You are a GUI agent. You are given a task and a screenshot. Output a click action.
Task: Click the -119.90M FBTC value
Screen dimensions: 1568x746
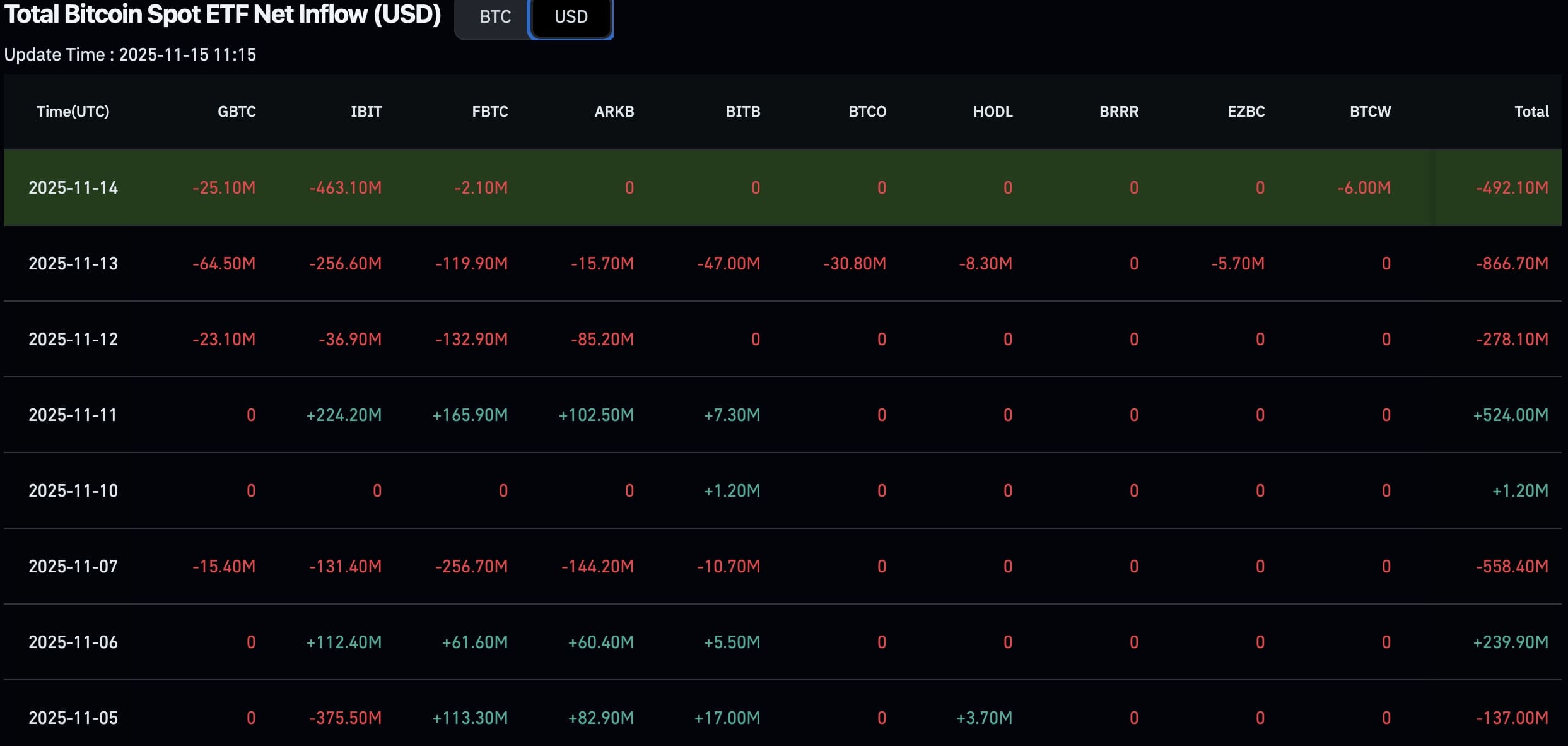click(472, 264)
